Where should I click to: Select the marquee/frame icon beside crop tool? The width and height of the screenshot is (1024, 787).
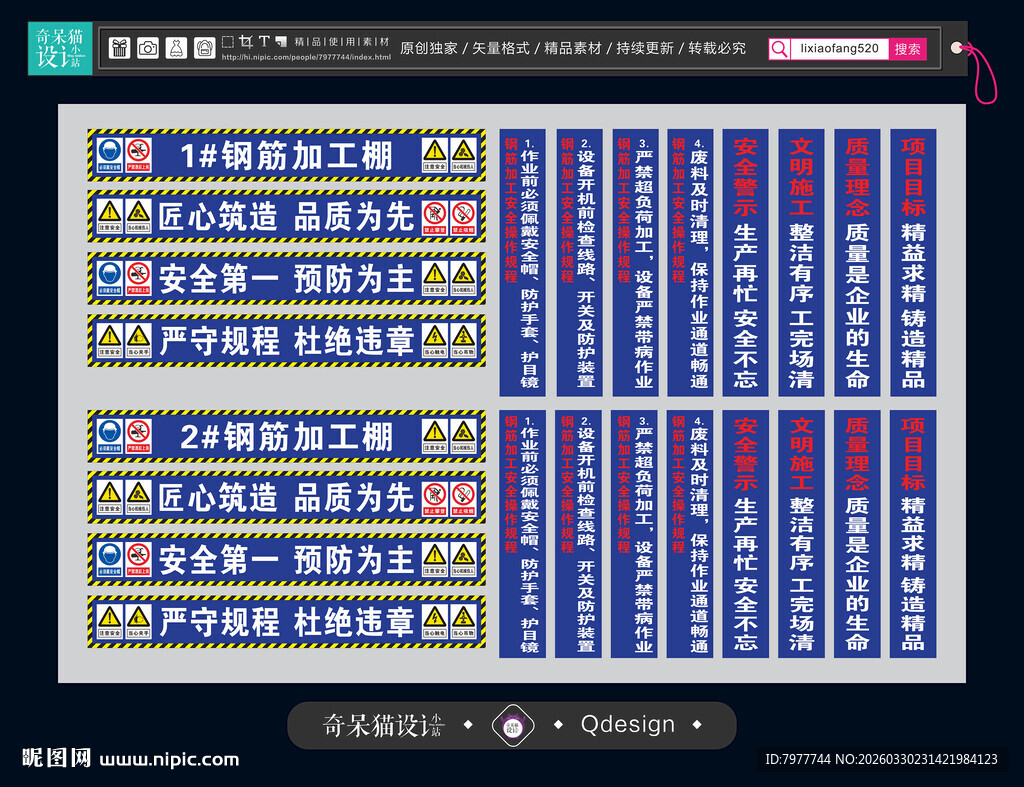click(227, 42)
